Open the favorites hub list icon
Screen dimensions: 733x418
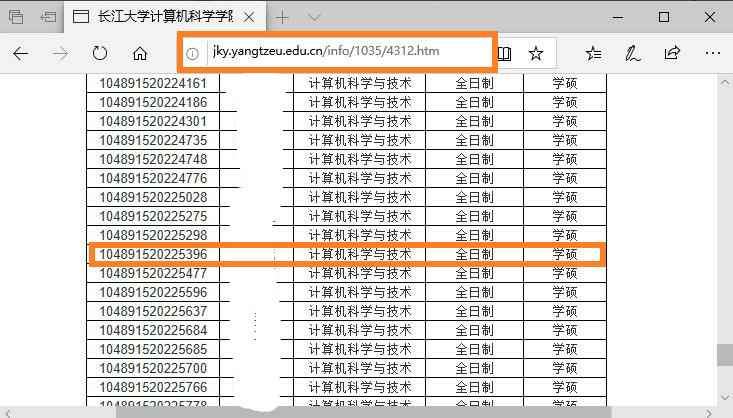pyautogui.click(x=593, y=54)
